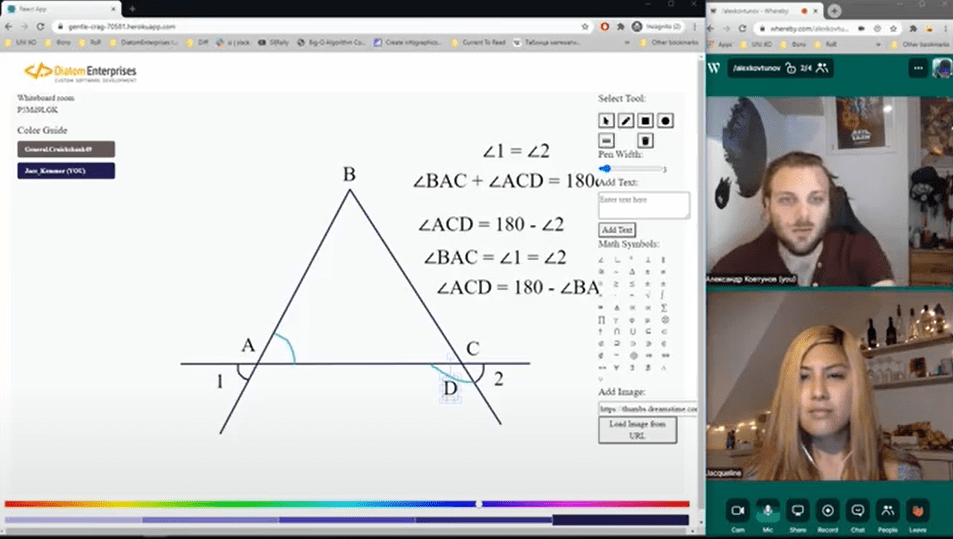
Task: Open extensions puzzle icon in Whereby browser
Action: tap(913, 29)
